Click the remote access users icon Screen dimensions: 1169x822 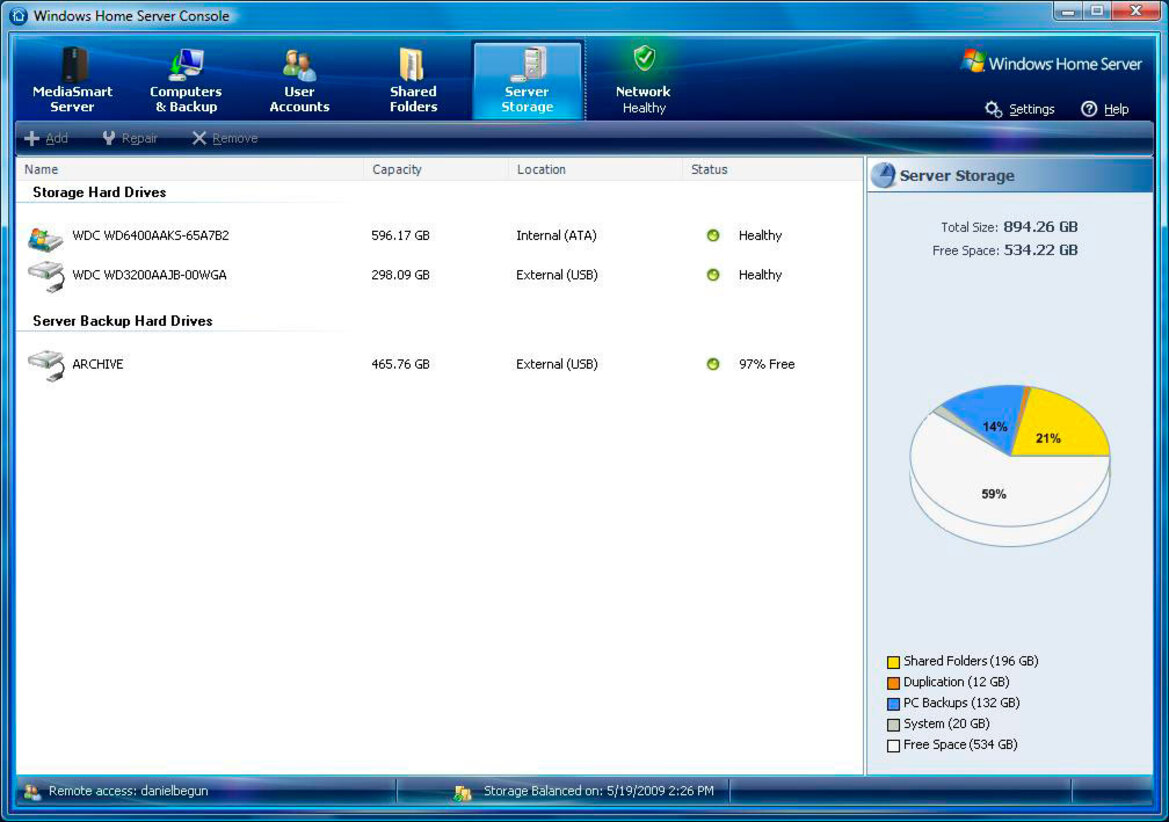(x=32, y=791)
